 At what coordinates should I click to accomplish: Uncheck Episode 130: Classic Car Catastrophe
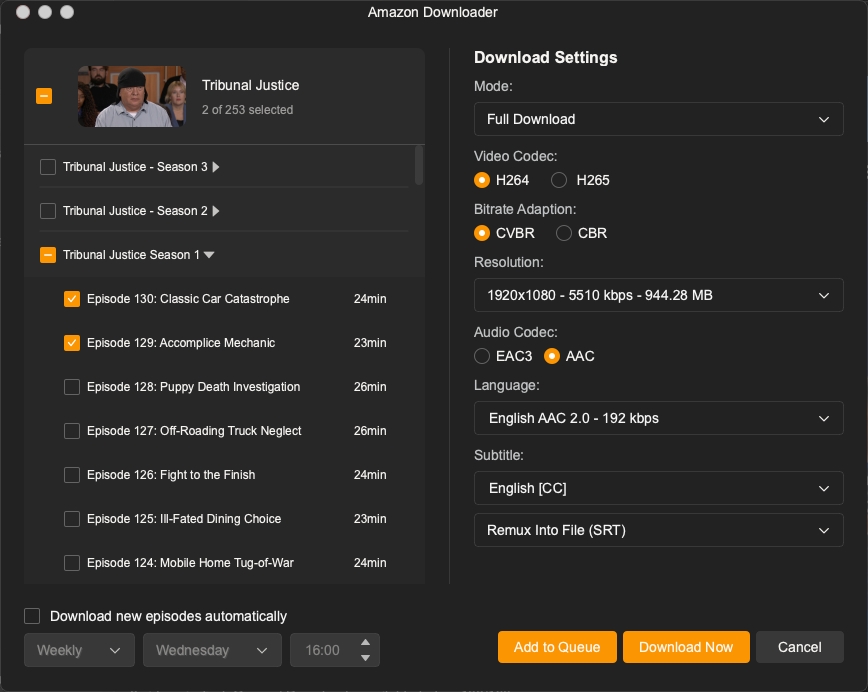72,299
